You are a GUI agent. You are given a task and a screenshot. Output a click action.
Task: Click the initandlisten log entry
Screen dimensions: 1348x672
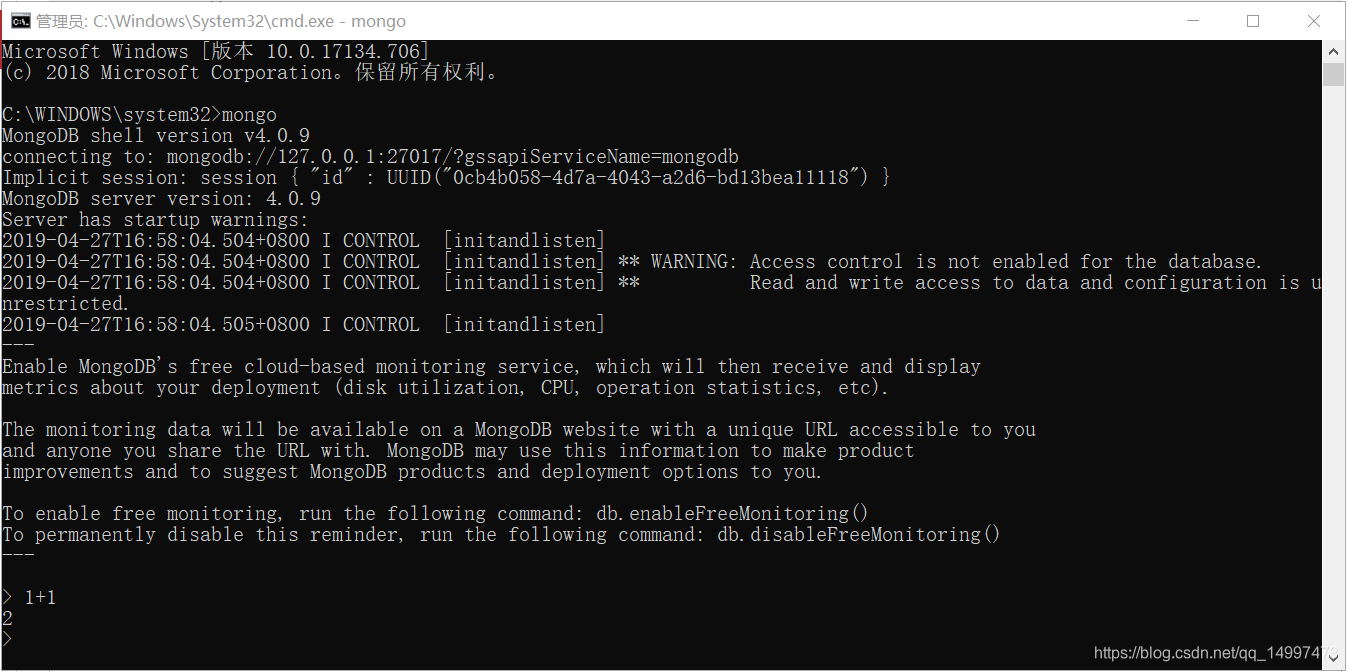tap(524, 240)
